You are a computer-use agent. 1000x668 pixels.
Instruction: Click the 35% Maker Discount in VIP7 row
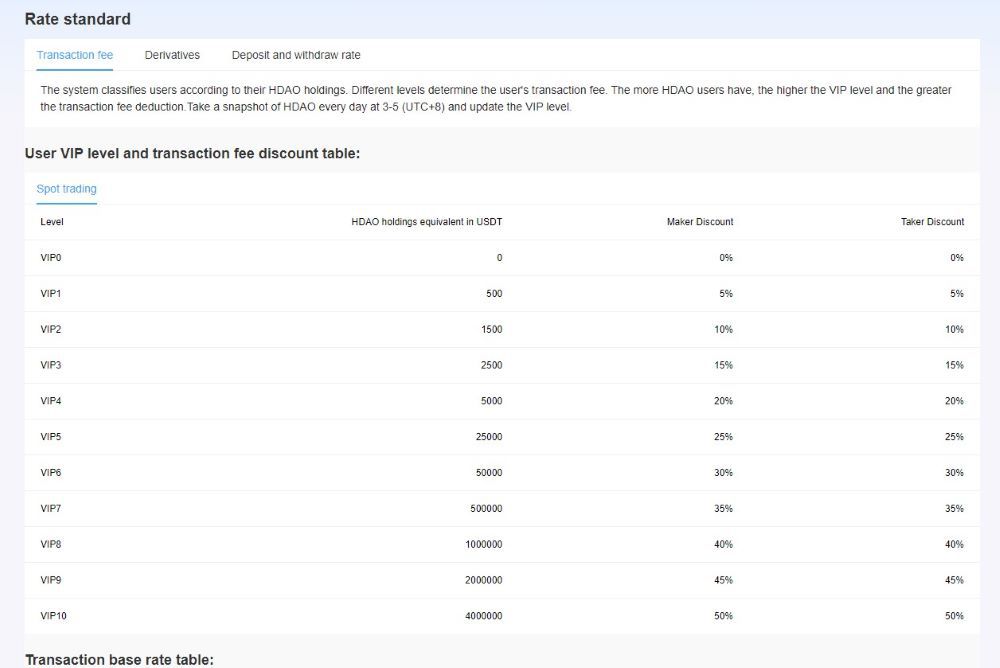[723, 508]
